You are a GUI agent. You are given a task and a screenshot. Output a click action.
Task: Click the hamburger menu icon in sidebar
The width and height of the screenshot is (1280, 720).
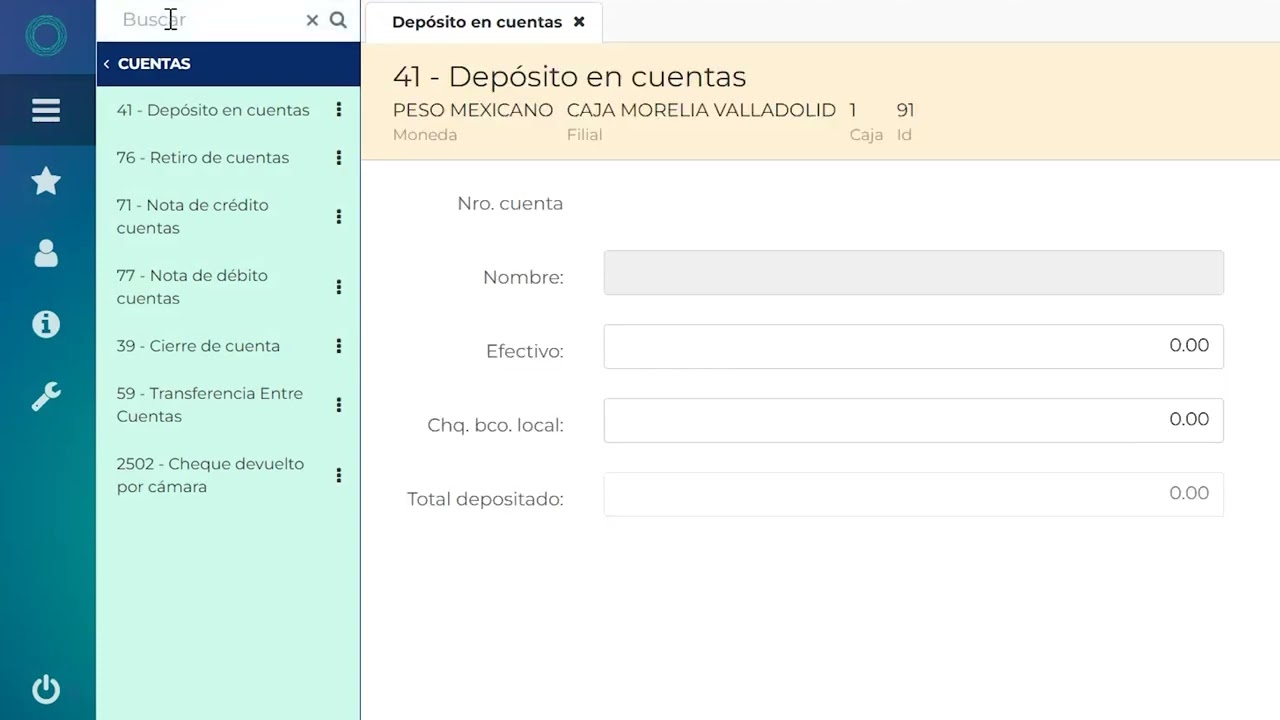click(x=46, y=110)
